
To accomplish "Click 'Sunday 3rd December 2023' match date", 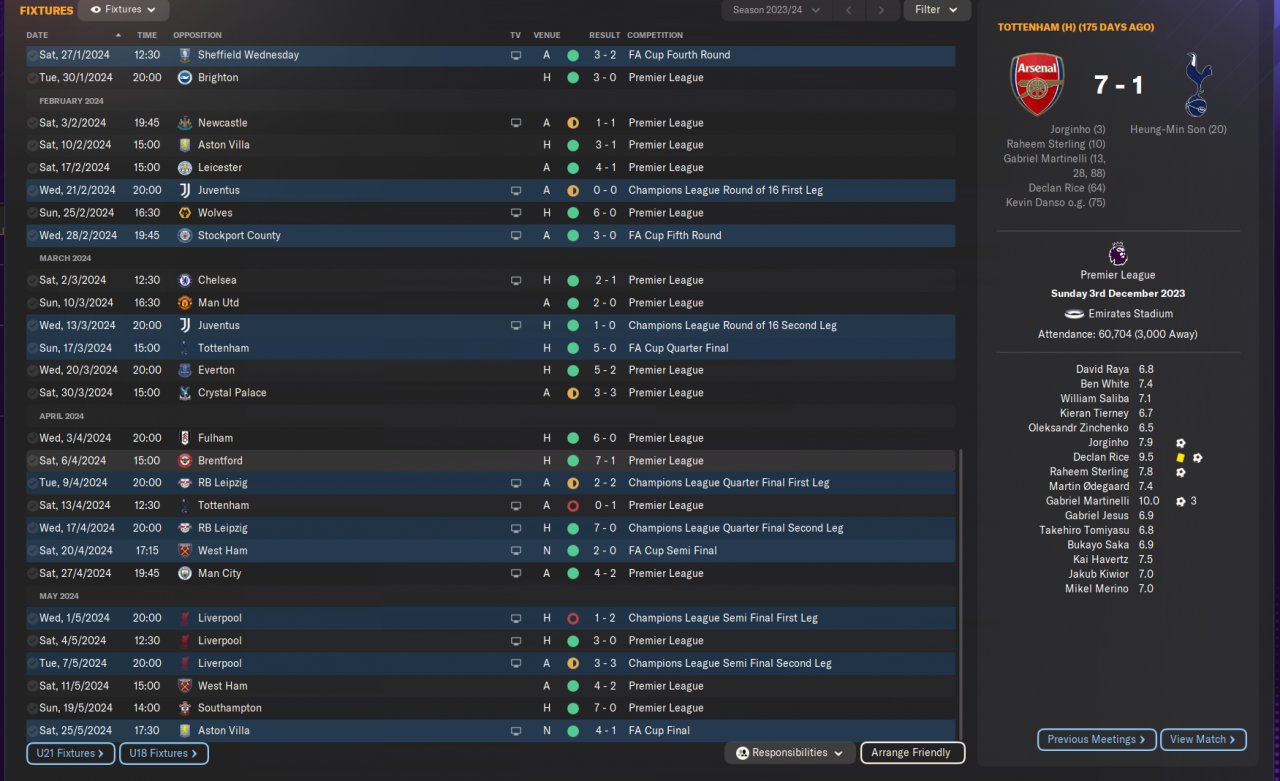I will coord(1118,294).
